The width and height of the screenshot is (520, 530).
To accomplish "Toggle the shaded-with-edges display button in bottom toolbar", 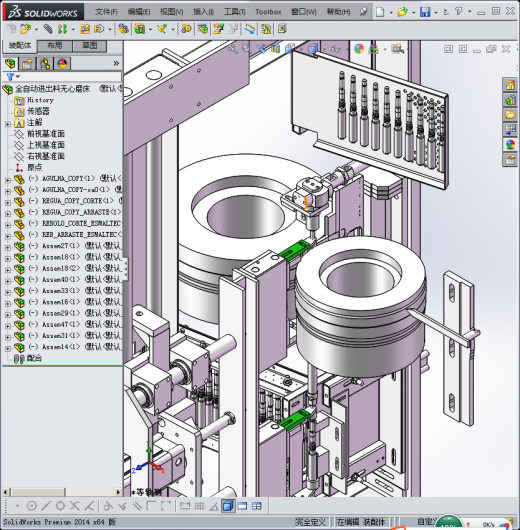I will pyautogui.click(x=228, y=506).
